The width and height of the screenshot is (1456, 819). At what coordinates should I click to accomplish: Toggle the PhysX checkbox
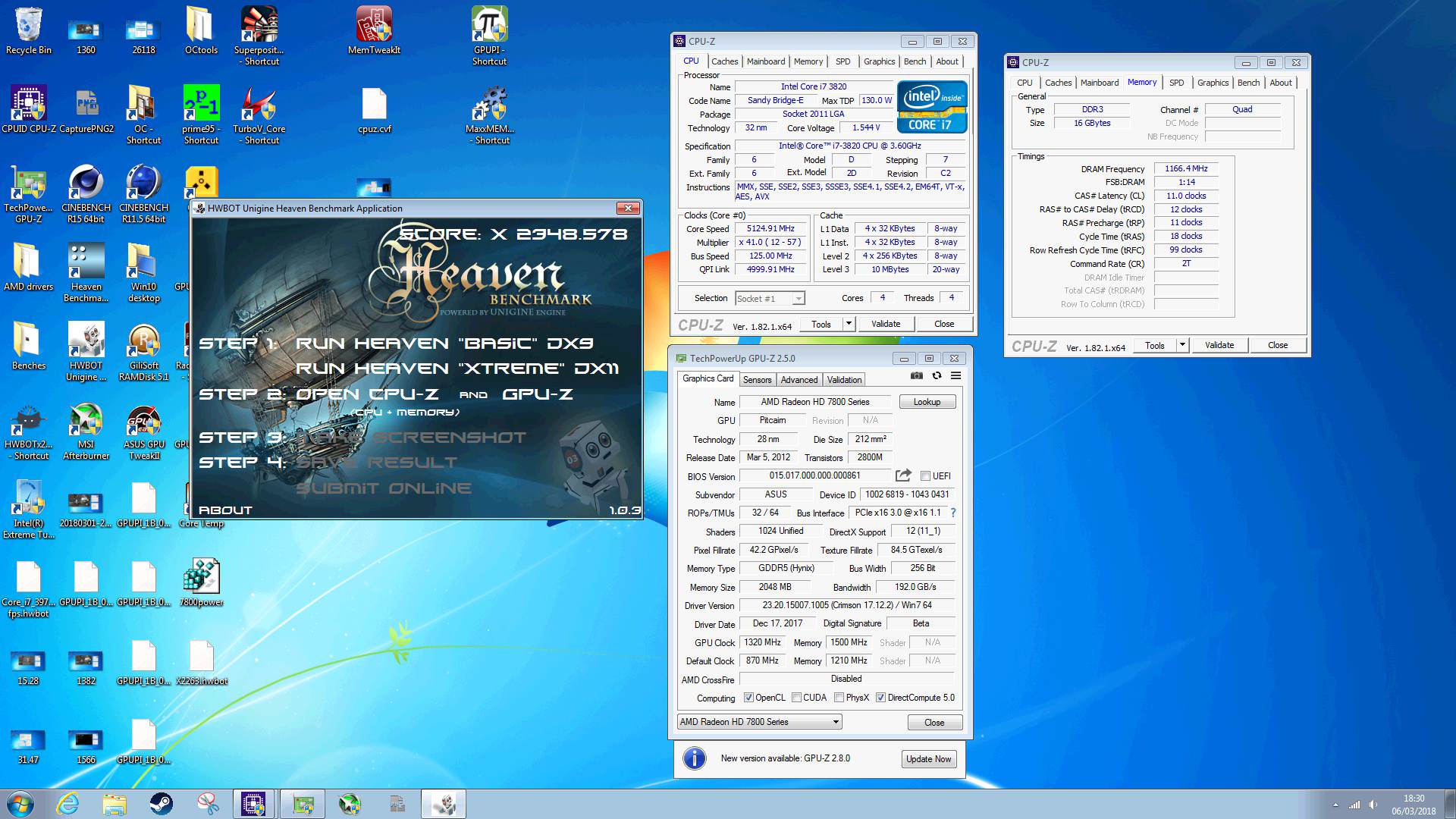click(x=839, y=698)
